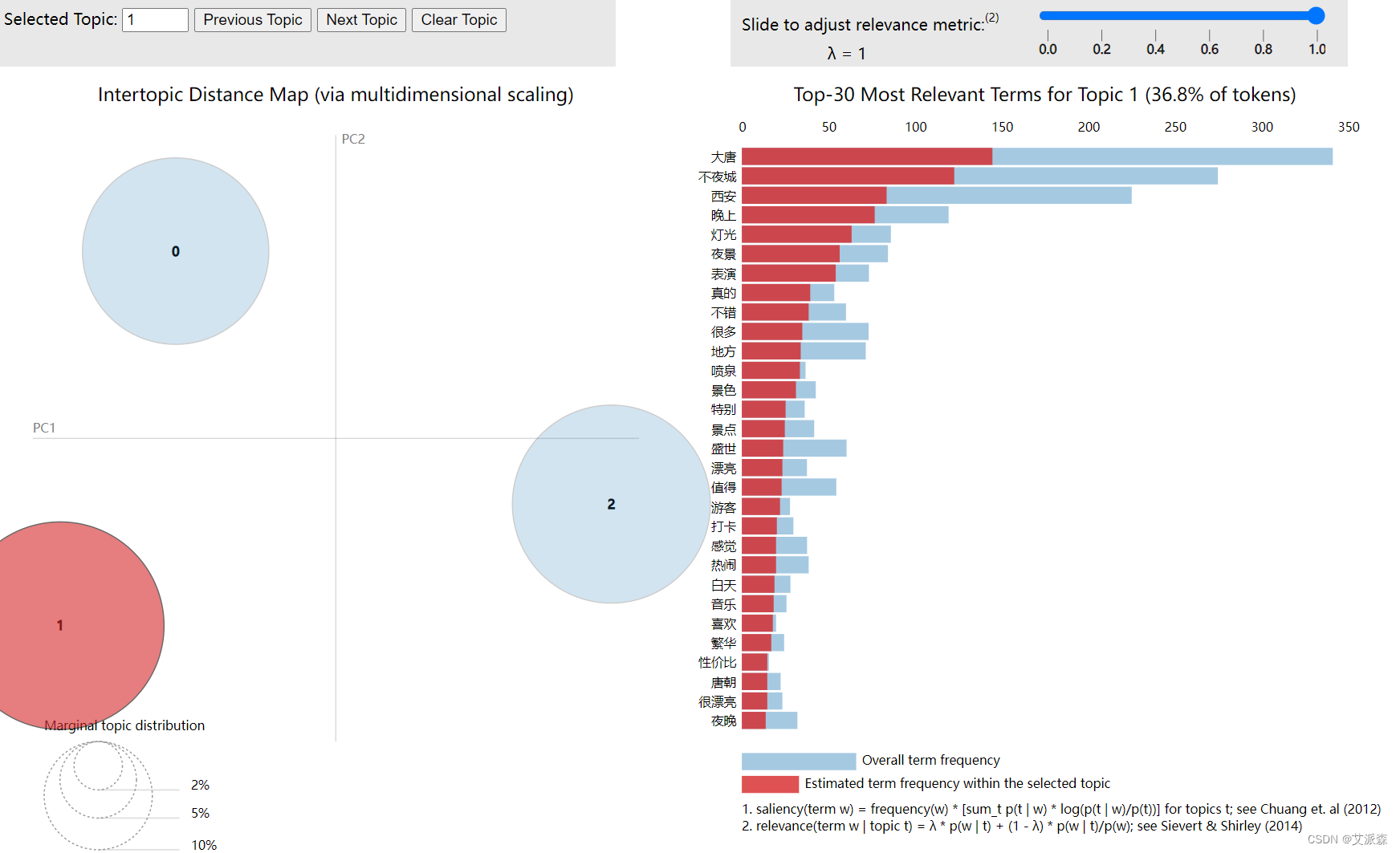Screen dimensions: 1400x853
Task: Click the red Estimated term frequency legend swatch
Action: pos(770,784)
